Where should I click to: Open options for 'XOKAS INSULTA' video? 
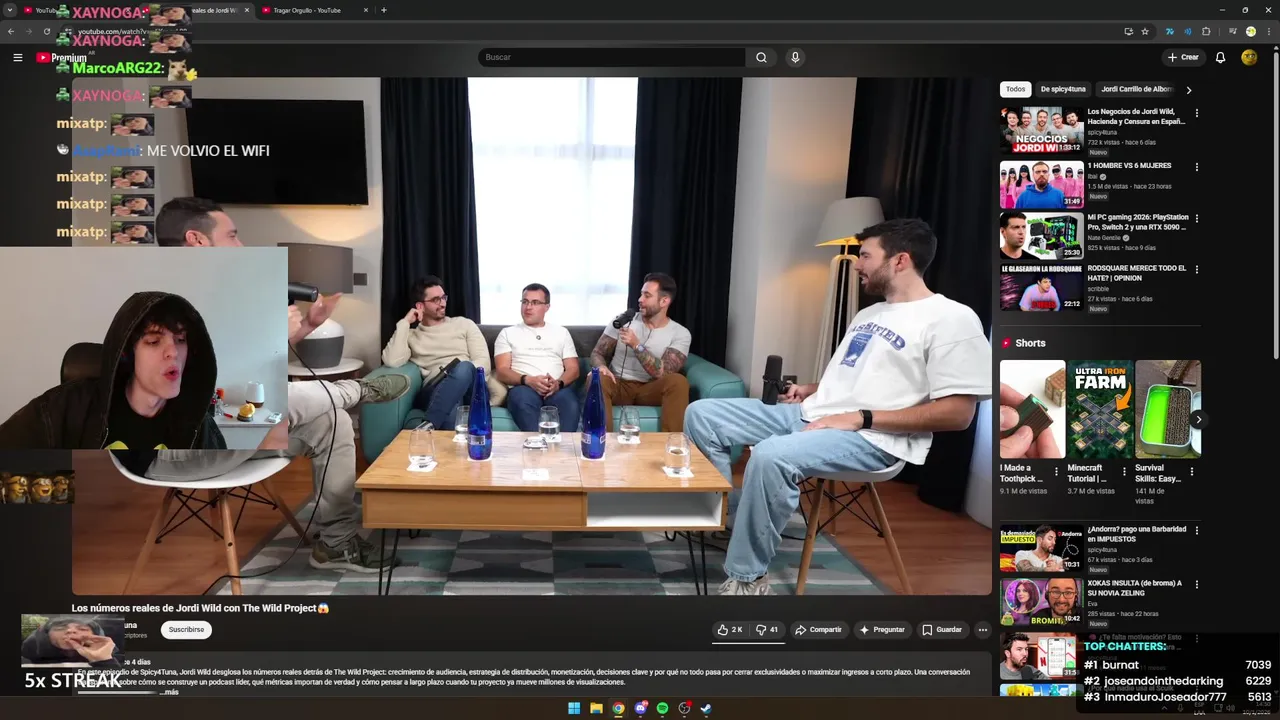coord(1196,584)
